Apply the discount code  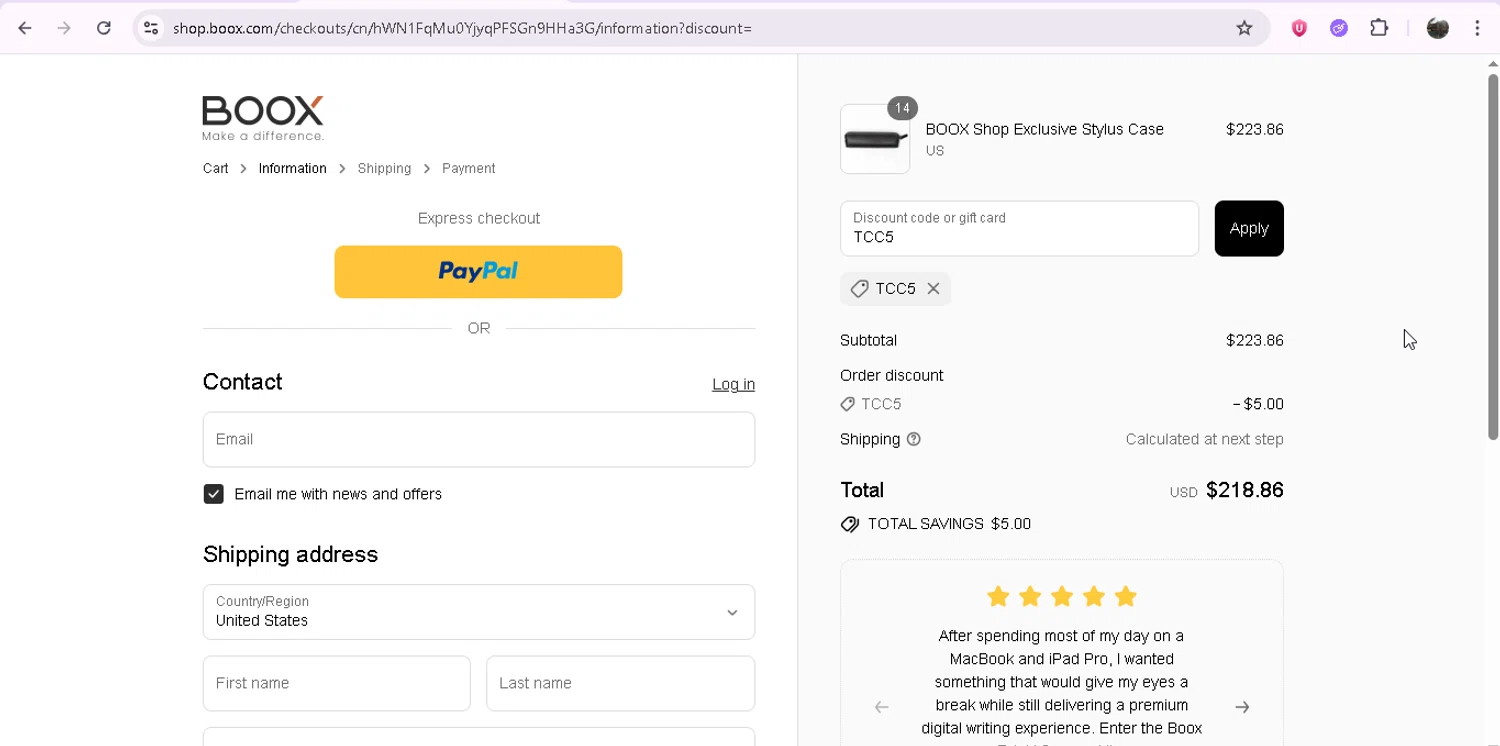[1249, 229]
